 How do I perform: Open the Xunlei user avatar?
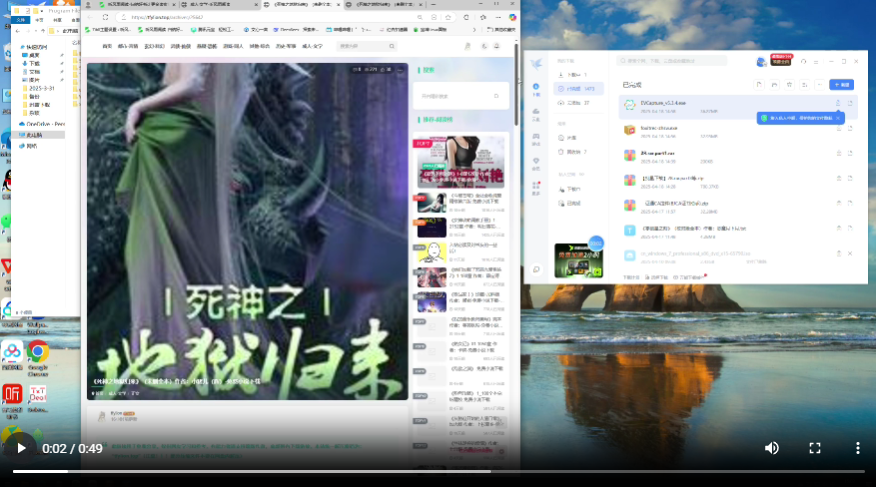tap(761, 61)
